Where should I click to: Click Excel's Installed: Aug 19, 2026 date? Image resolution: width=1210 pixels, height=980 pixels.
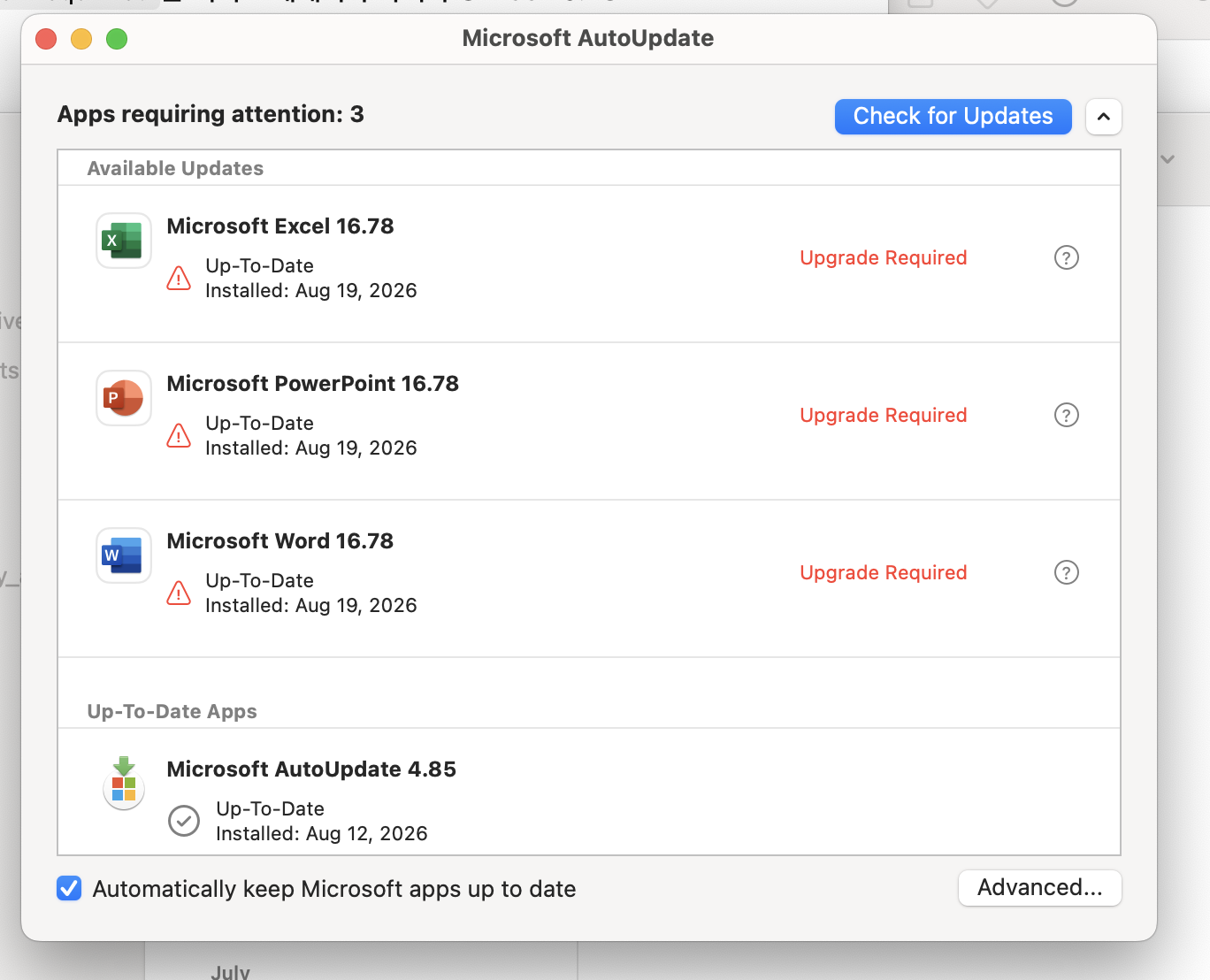[311, 290]
